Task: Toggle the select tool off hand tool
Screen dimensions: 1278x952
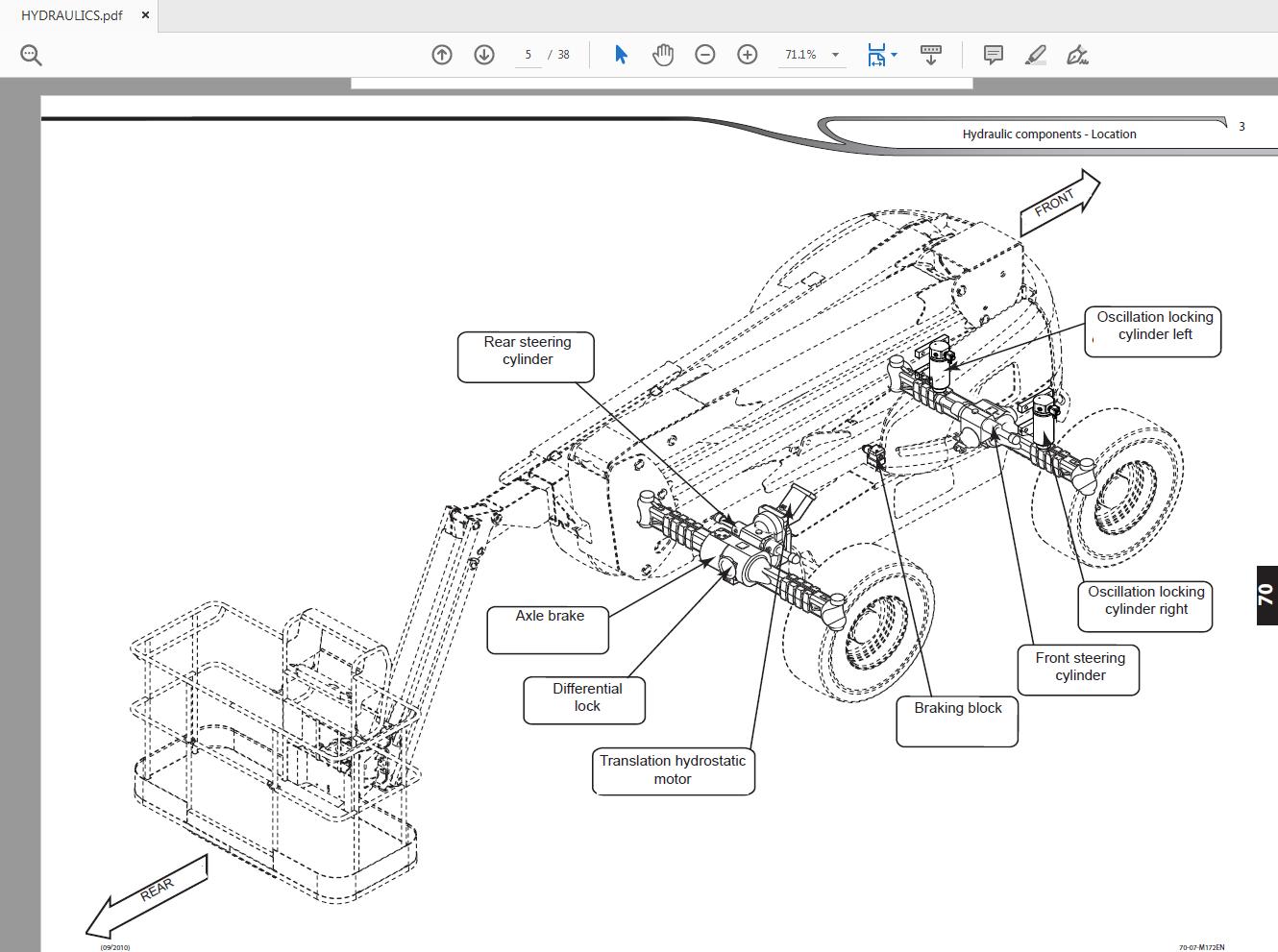Action: click(621, 55)
